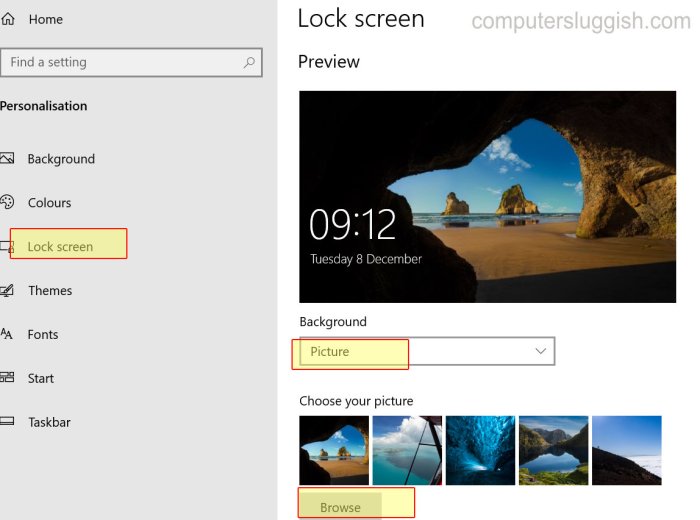Go to Themes settings

50,291
